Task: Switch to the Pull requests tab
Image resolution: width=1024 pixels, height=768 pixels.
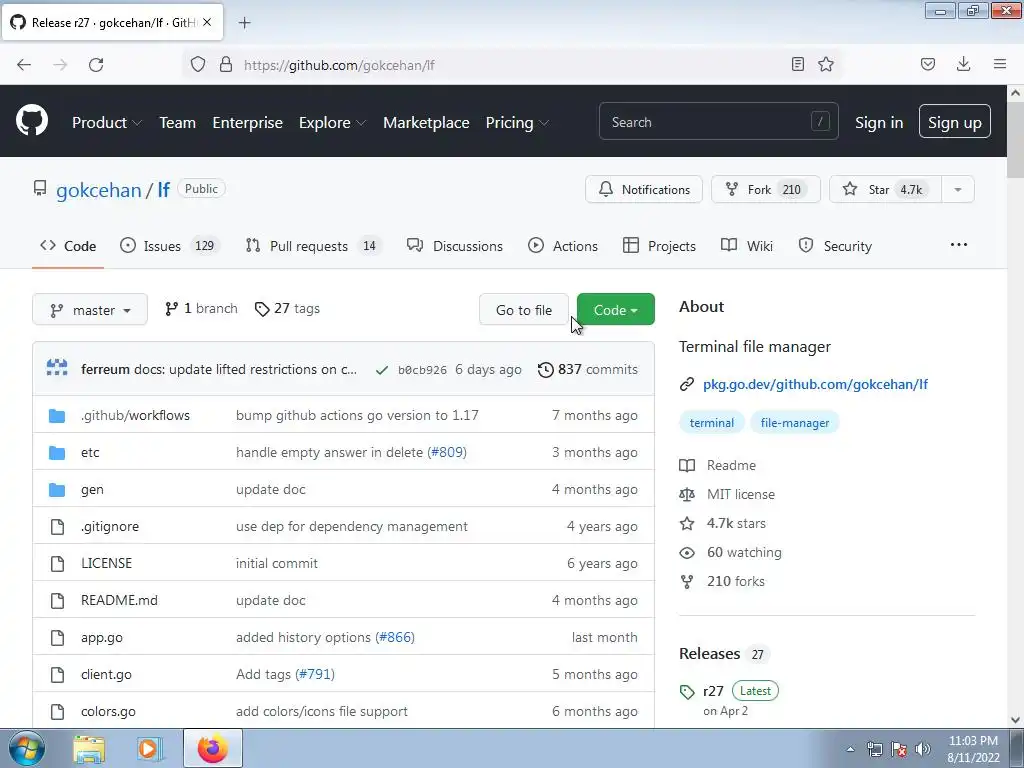Action: click(313, 246)
